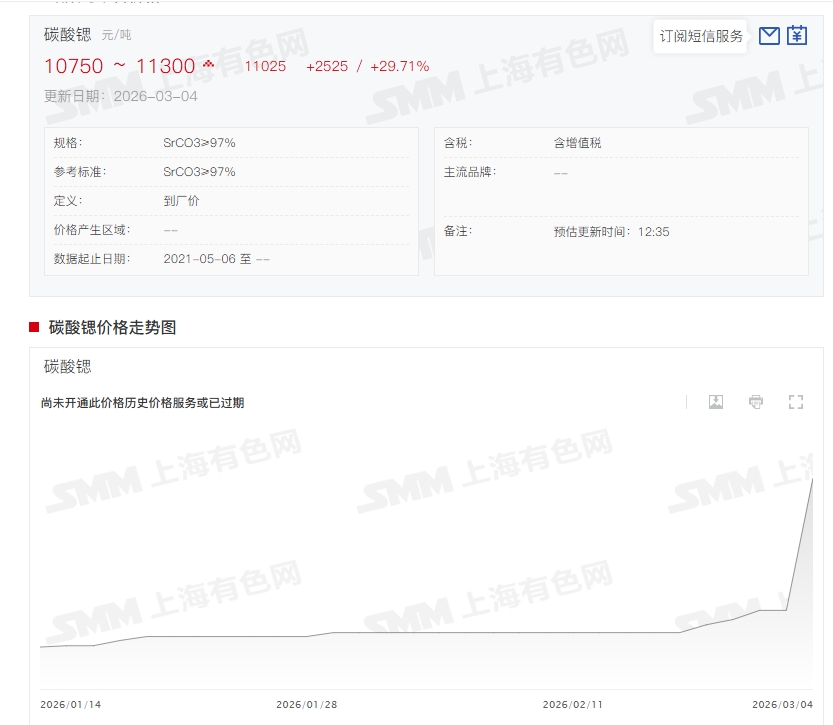Print the price trend chart

point(756,402)
